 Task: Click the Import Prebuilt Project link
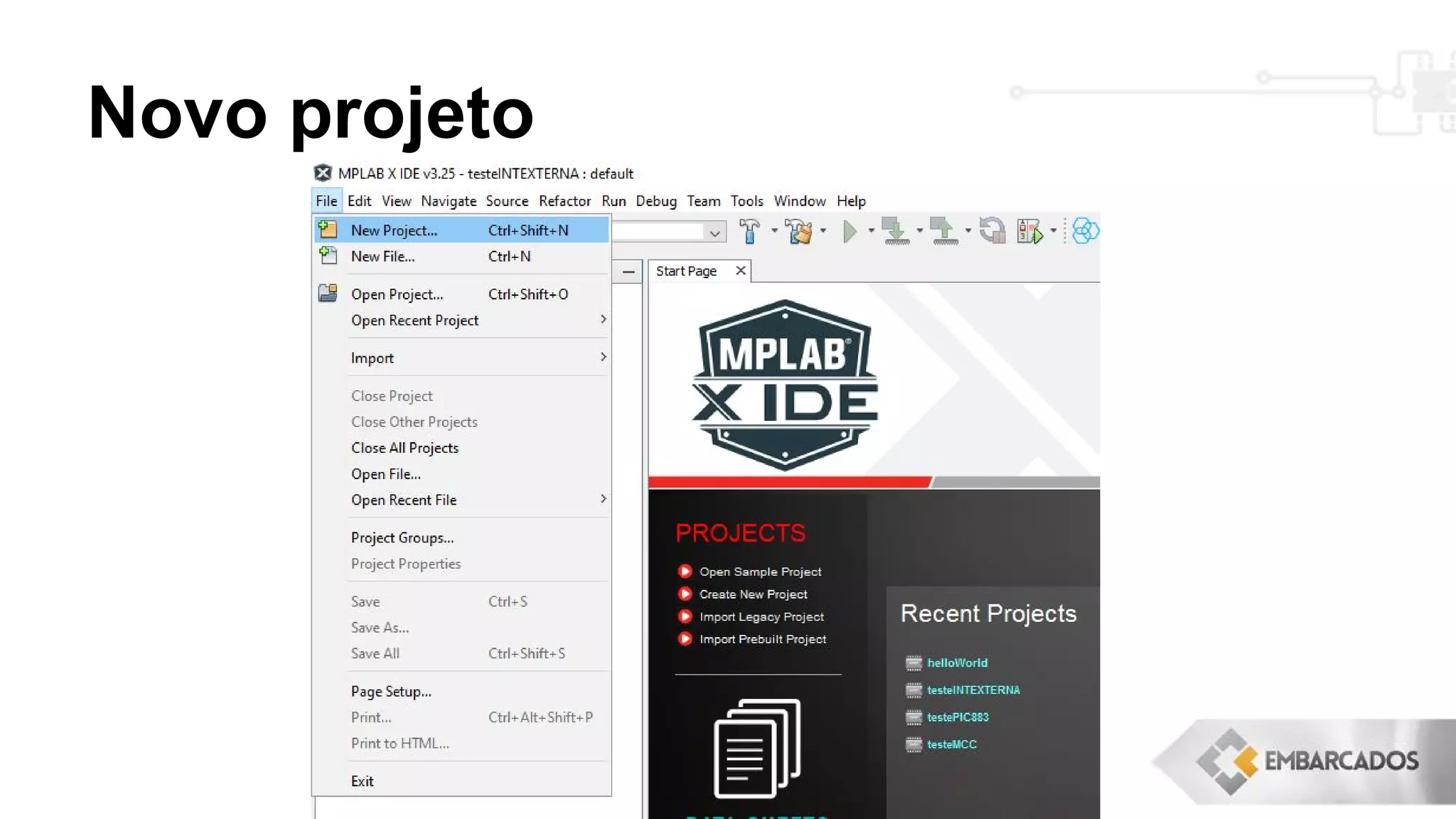point(762,639)
